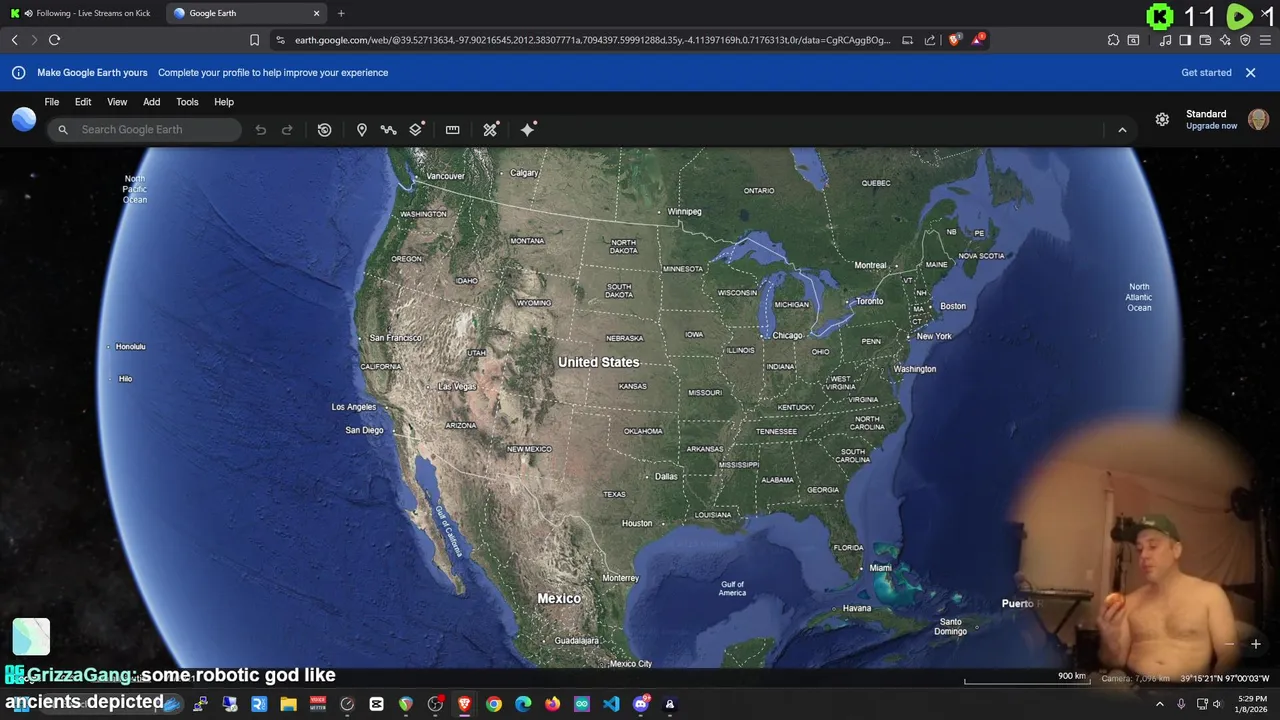Switch to Following - Live Streams on Kick tab
Viewport: 1280px width, 720px height.
pyautogui.click(x=84, y=13)
